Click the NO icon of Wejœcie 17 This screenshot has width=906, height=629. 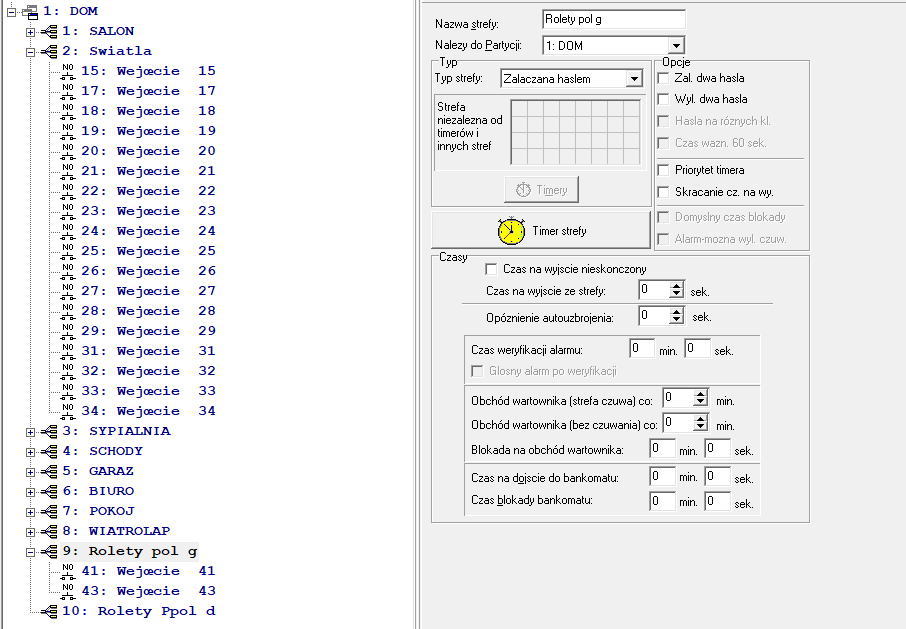(68, 91)
